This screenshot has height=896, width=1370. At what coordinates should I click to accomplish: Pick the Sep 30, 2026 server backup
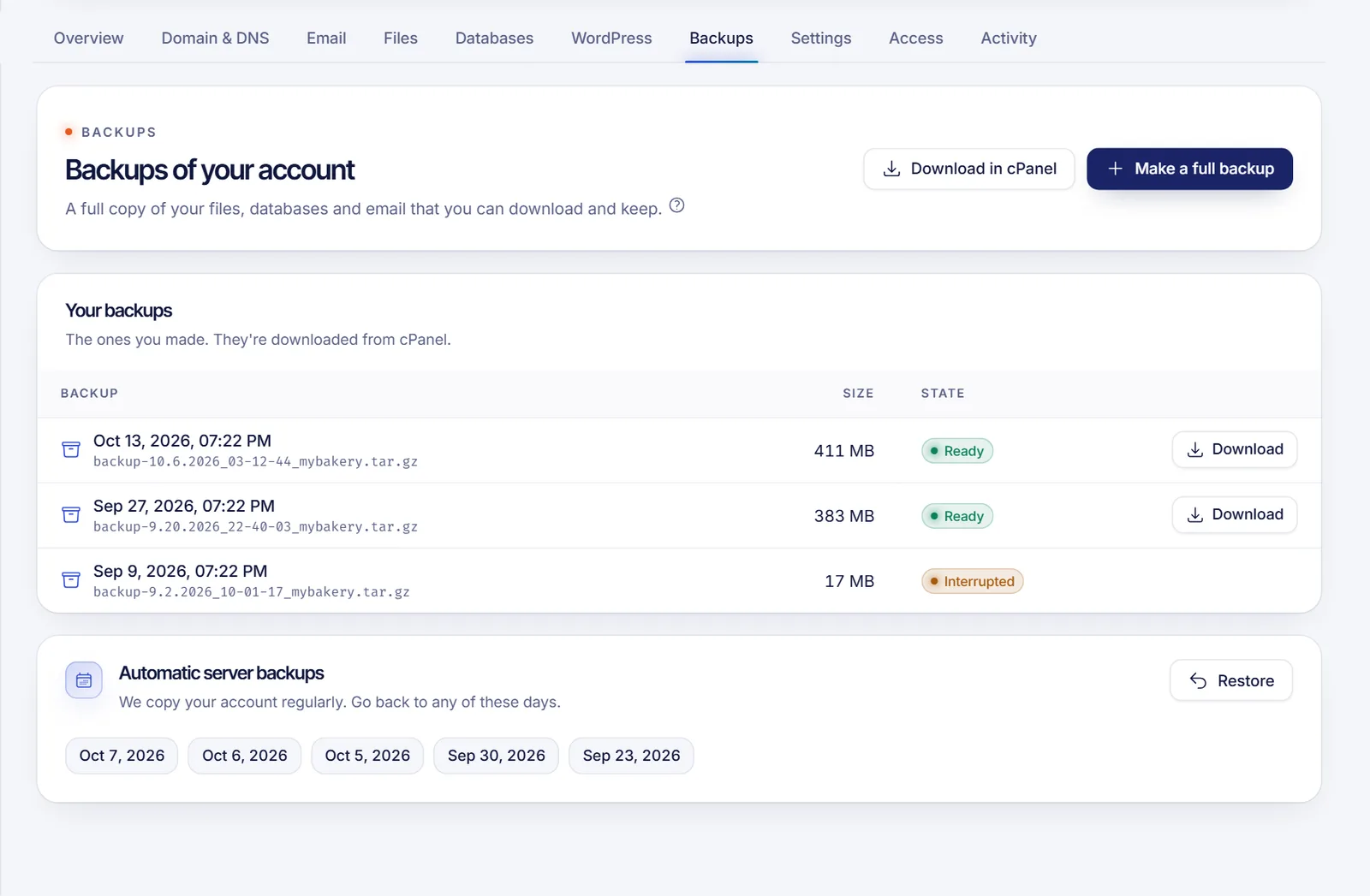[x=496, y=756]
